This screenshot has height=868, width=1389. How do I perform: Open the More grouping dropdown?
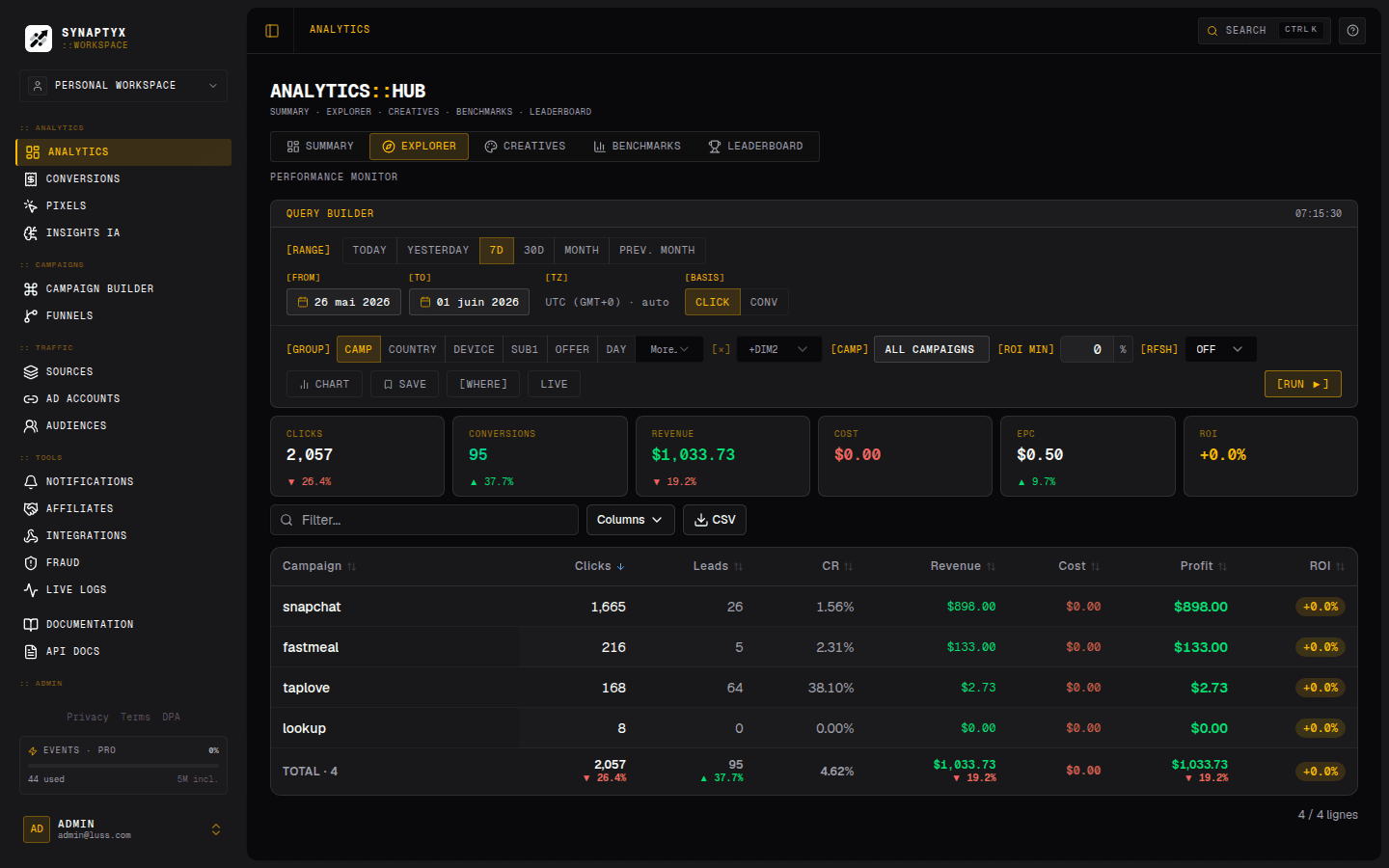669,349
